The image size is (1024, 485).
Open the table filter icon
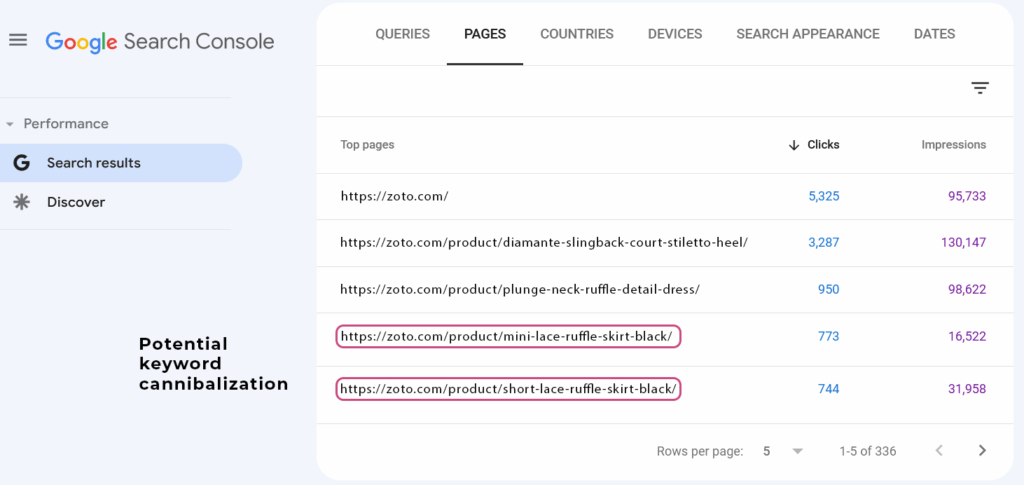point(980,88)
